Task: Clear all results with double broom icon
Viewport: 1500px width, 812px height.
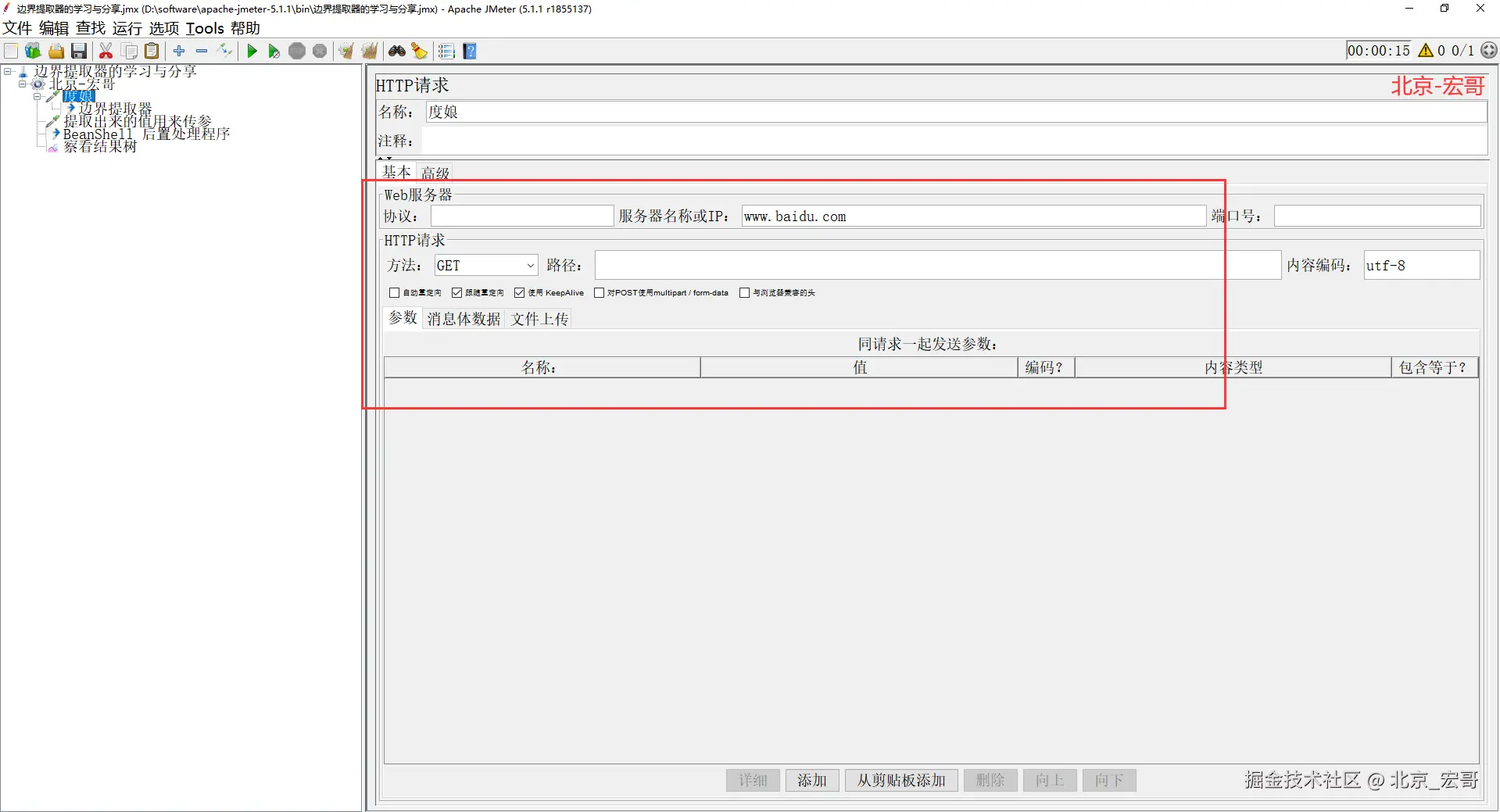Action: point(369,52)
